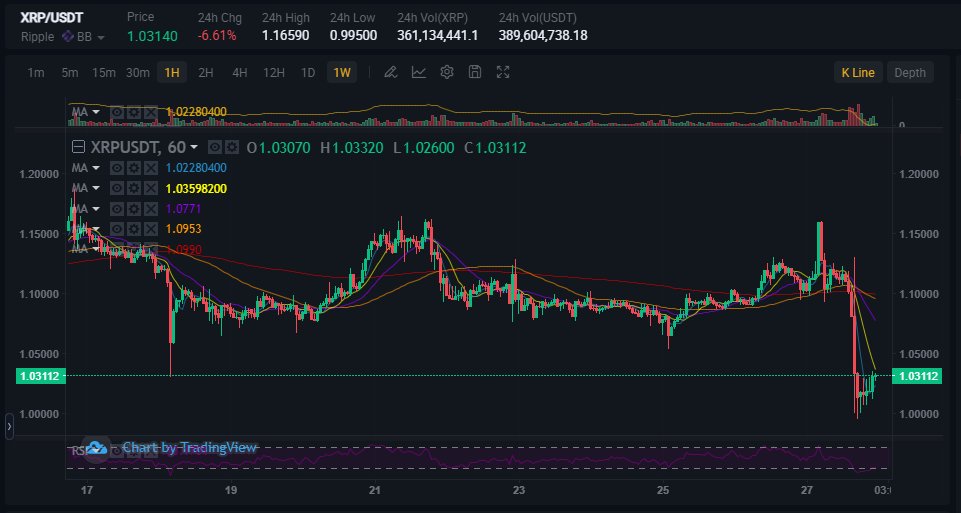Toggle visibility eye for volume pane MA
The image size is (961, 513).
point(116,112)
